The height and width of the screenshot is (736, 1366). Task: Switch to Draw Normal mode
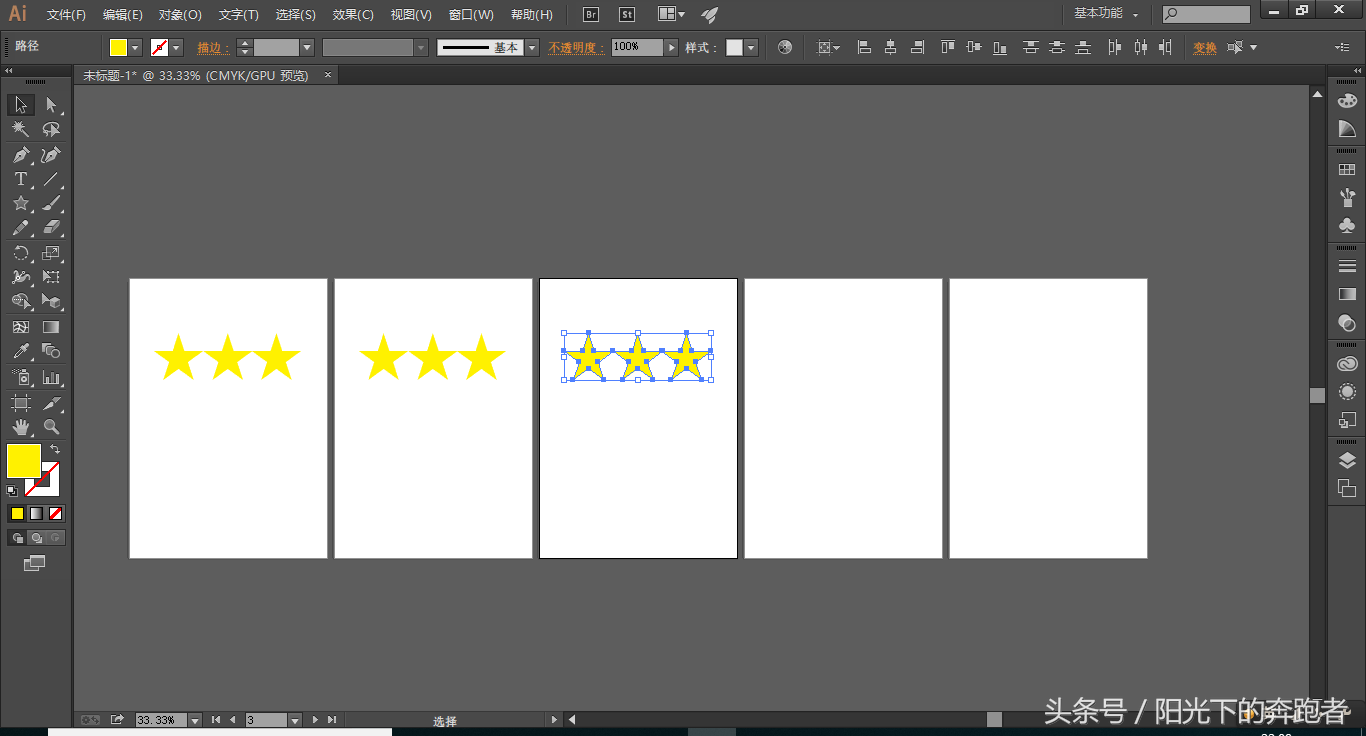click(x=17, y=538)
